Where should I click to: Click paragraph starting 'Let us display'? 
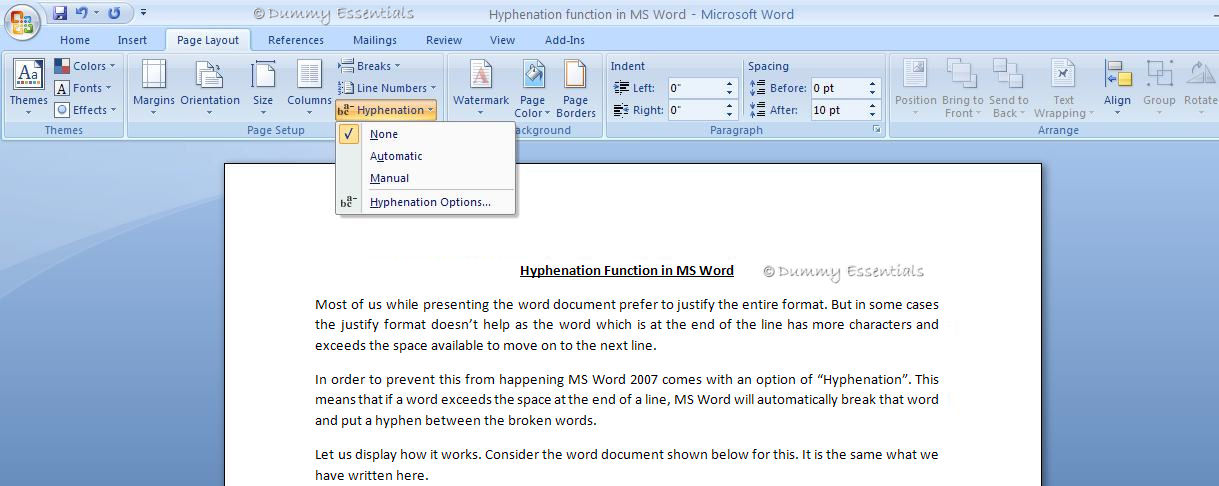[x=627, y=465]
